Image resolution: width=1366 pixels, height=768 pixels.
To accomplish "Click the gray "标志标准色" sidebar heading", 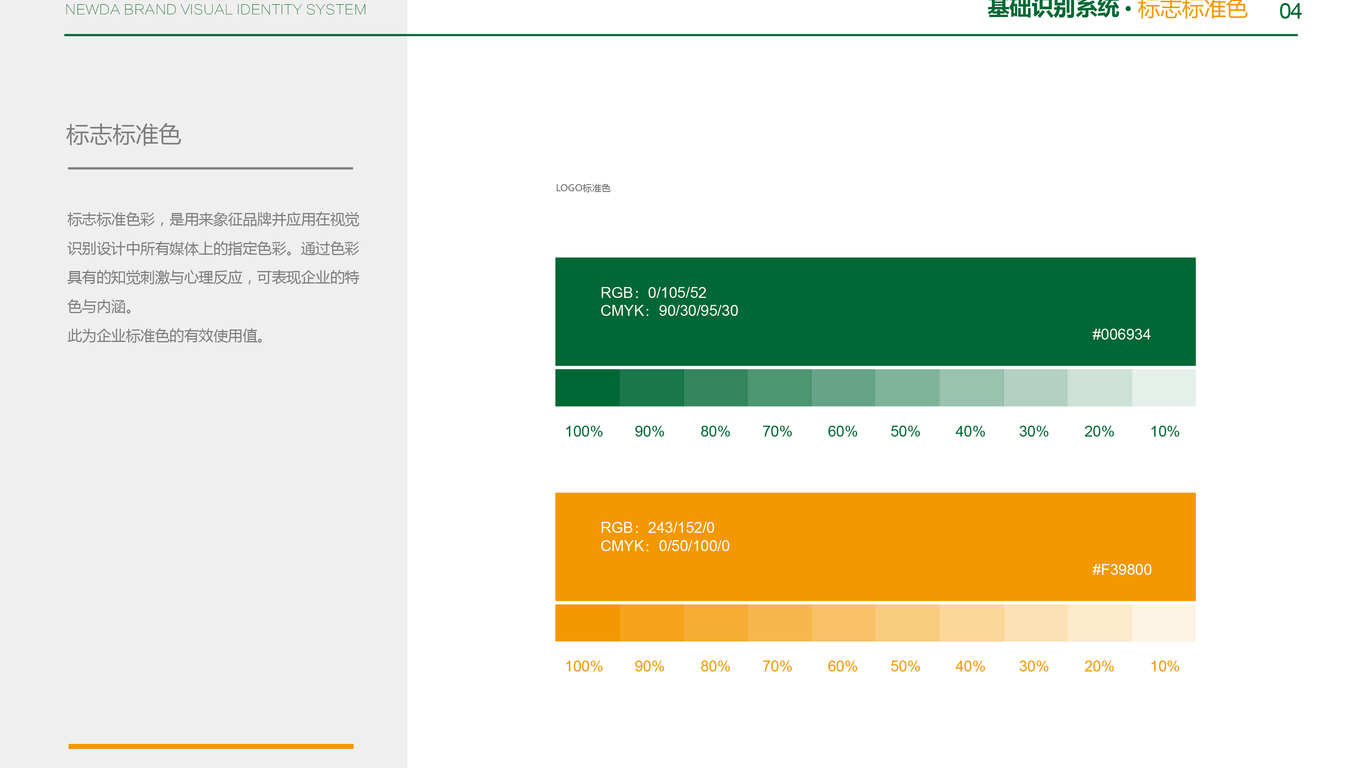I will (x=123, y=135).
